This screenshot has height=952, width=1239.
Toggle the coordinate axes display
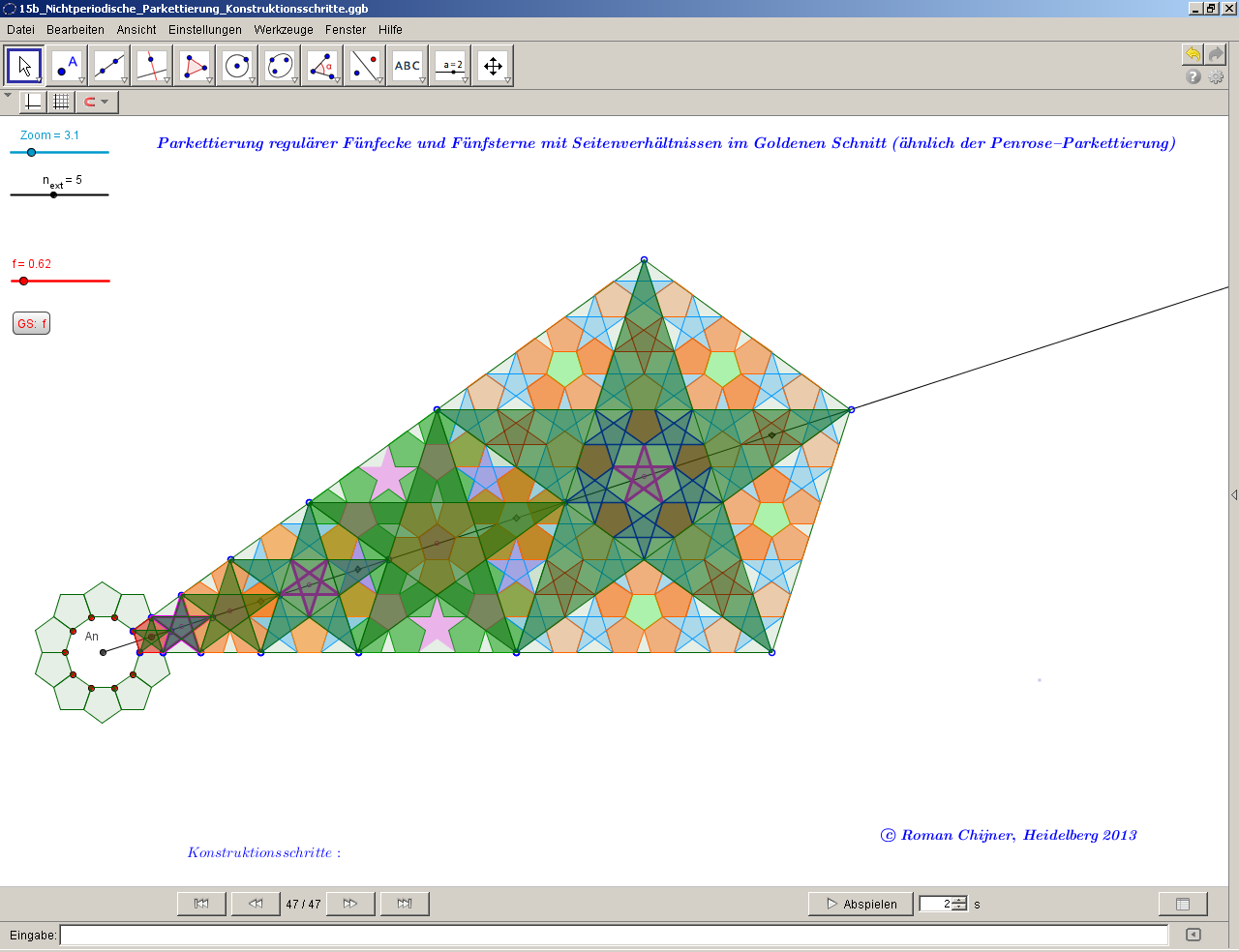(33, 102)
